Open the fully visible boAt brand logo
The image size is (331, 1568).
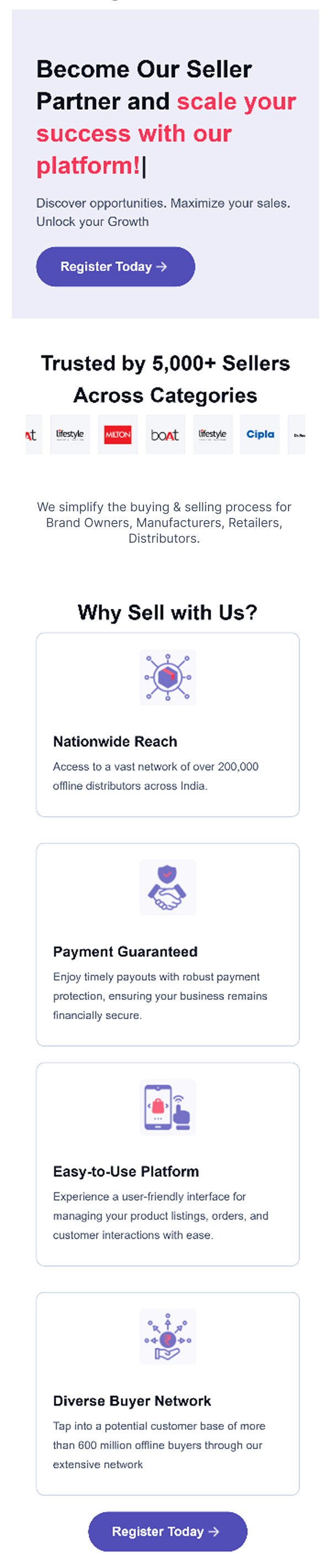coord(165,434)
